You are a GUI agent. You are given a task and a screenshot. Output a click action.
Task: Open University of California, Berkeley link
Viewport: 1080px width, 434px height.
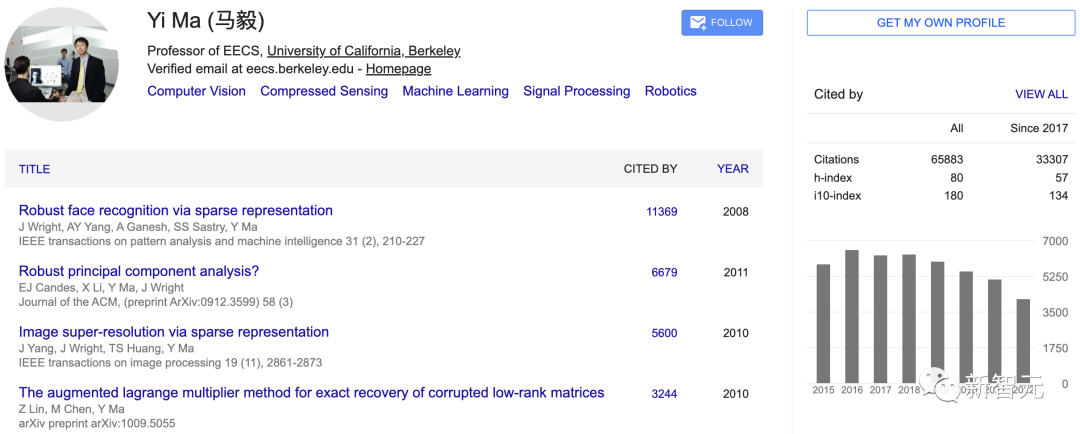pyautogui.click(x=363, y=51)
